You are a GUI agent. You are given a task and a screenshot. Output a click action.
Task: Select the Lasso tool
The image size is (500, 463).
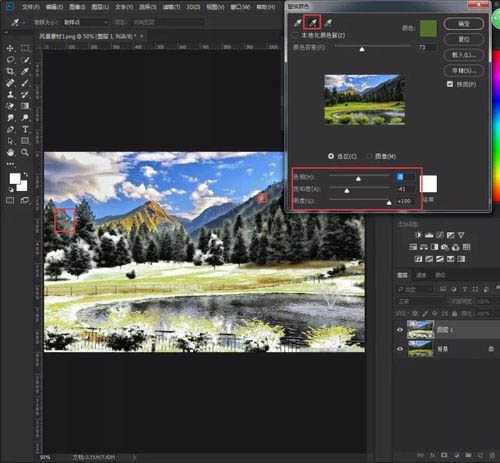[x=10, y=60]
